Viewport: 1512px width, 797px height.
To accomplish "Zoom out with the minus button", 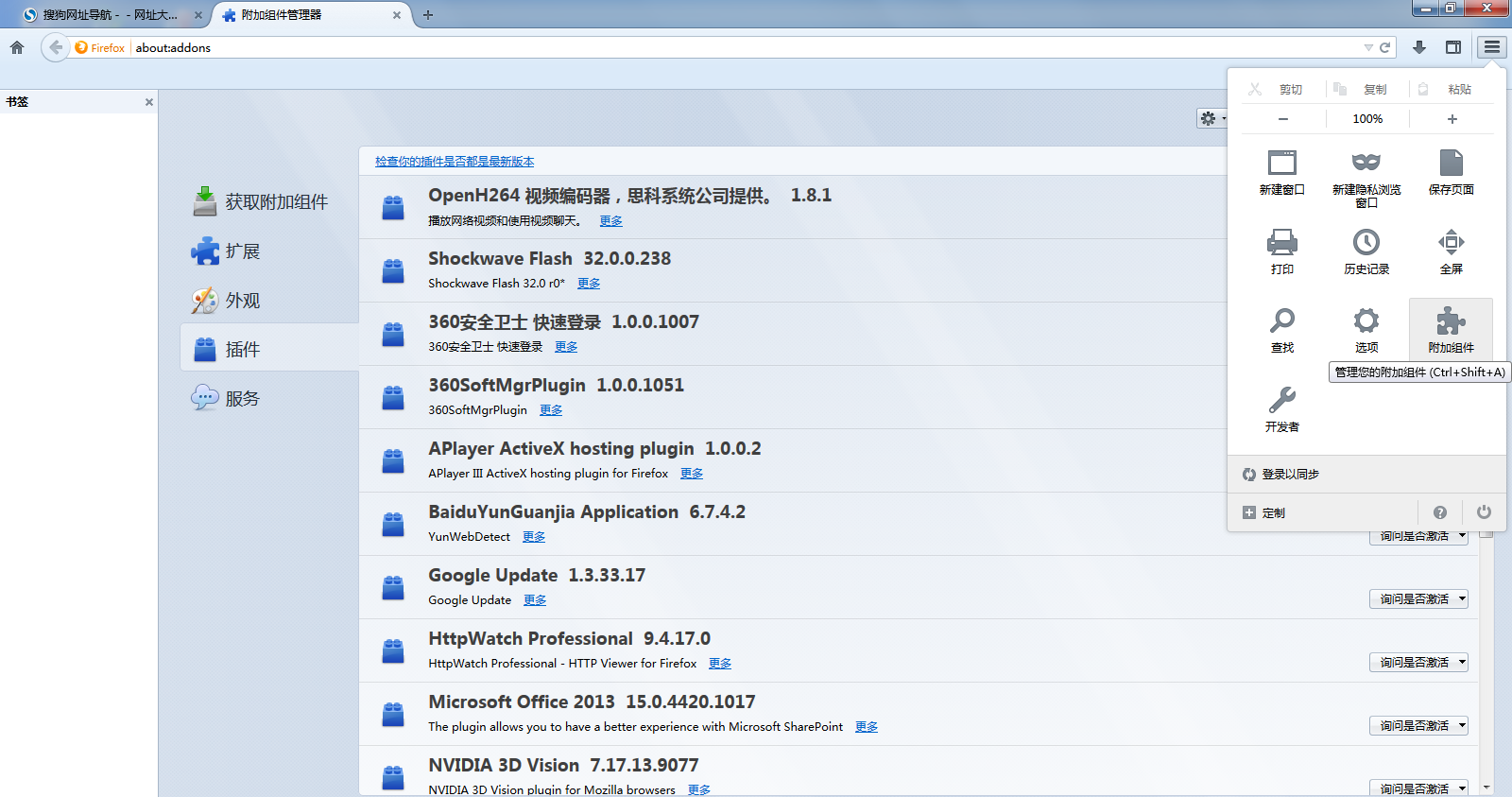I will (x=1282, y=119).
